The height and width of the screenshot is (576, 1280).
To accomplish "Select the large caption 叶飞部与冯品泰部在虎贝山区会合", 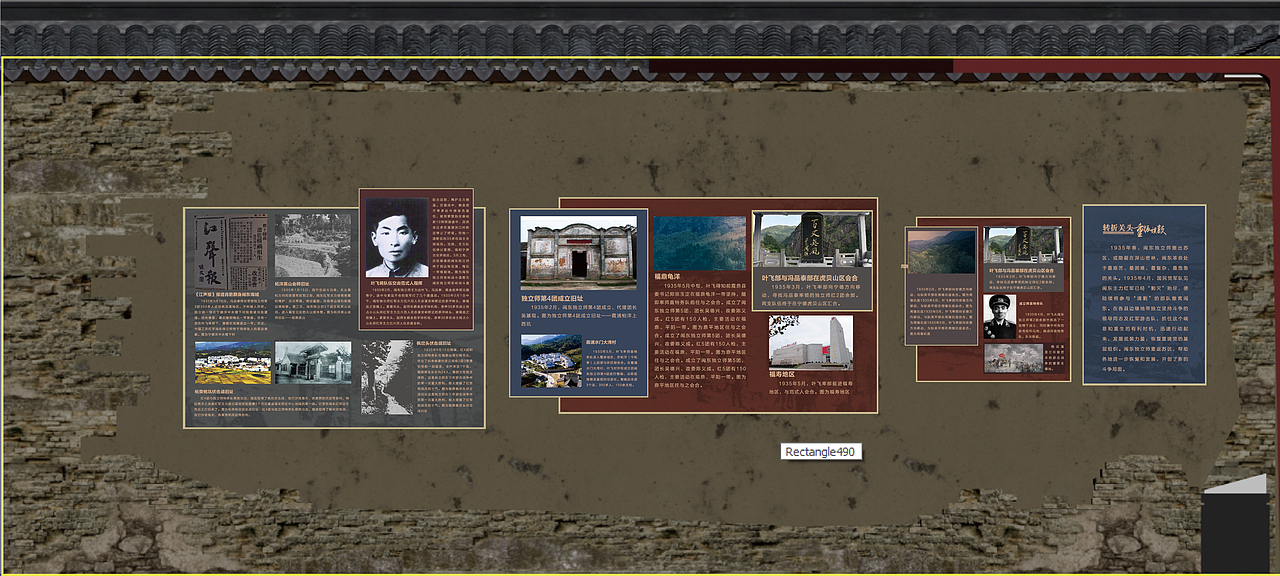I will pos(810,277).
